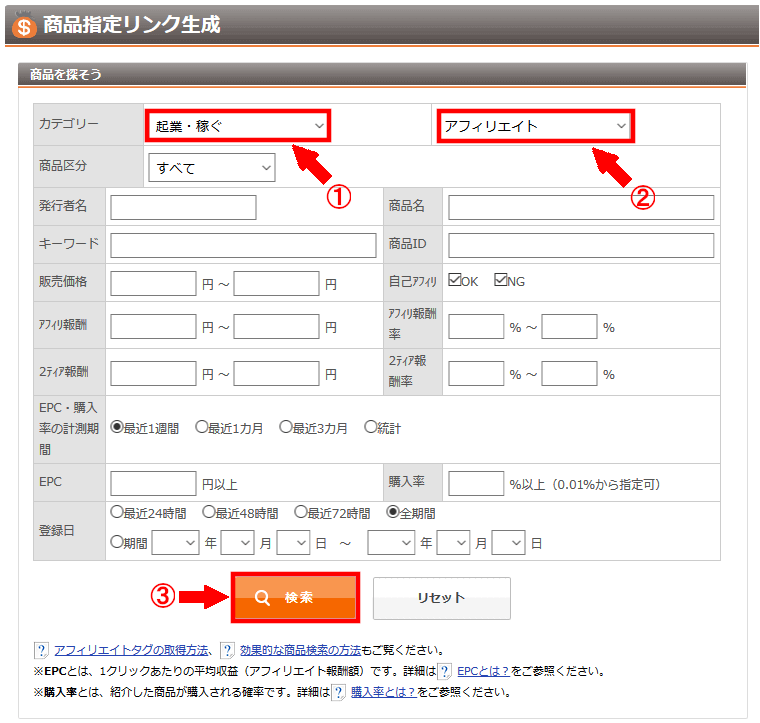Focus the キーワード input field

pyautogui.click(x=243, y=245)
